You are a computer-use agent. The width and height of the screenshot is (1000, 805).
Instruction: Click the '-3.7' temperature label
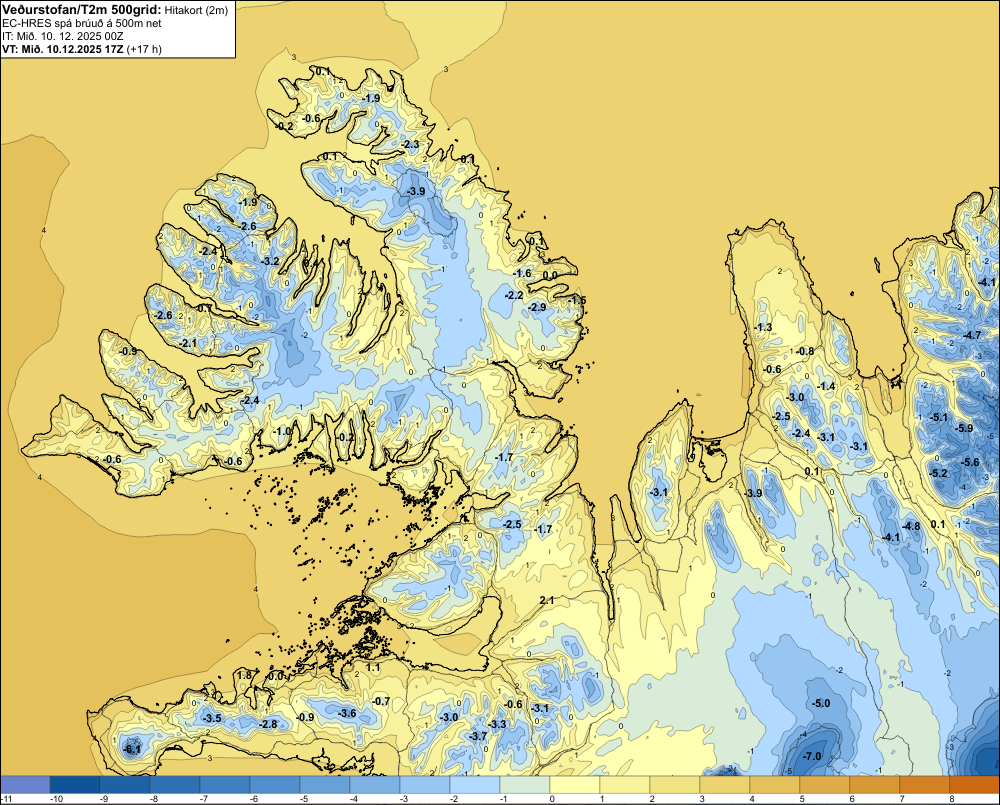(x=478, y=736)
